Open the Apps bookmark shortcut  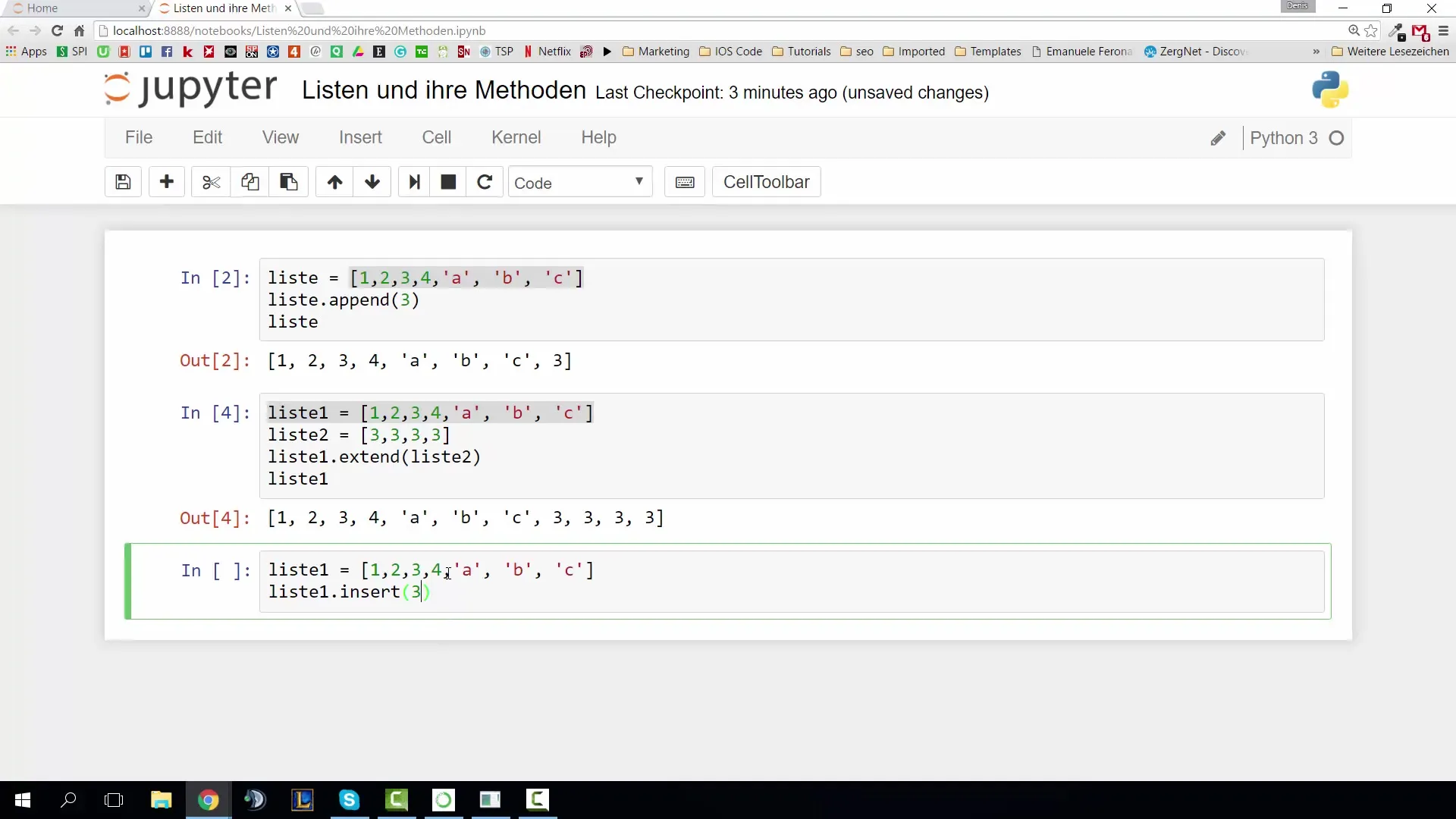26,52
